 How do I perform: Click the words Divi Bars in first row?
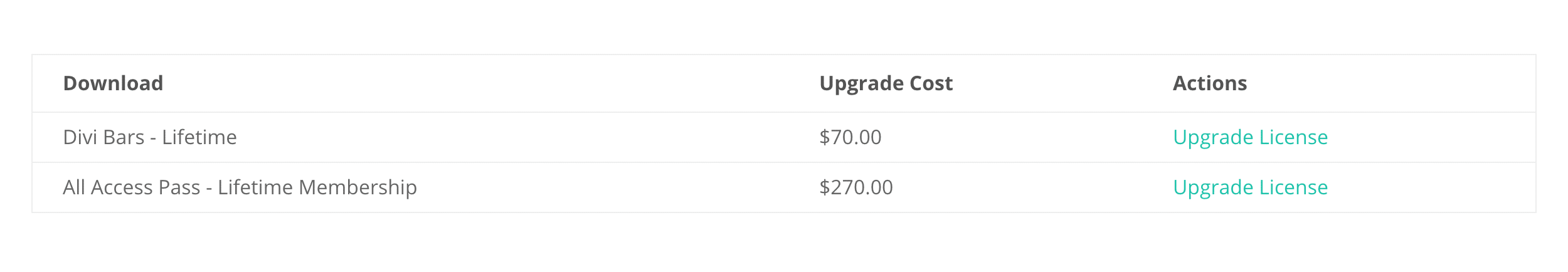pos(103,137)
